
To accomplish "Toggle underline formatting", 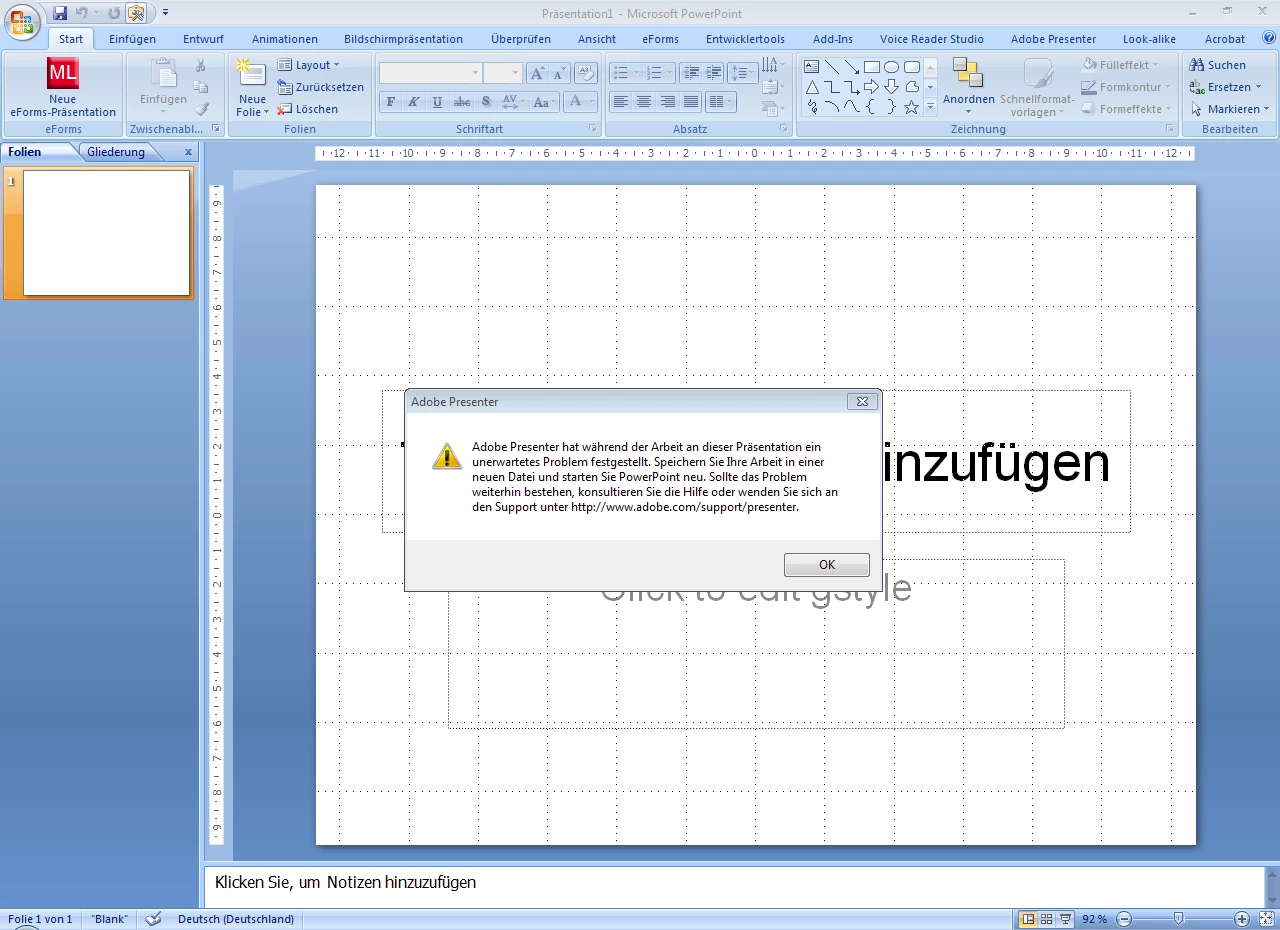I will (437, 102).
